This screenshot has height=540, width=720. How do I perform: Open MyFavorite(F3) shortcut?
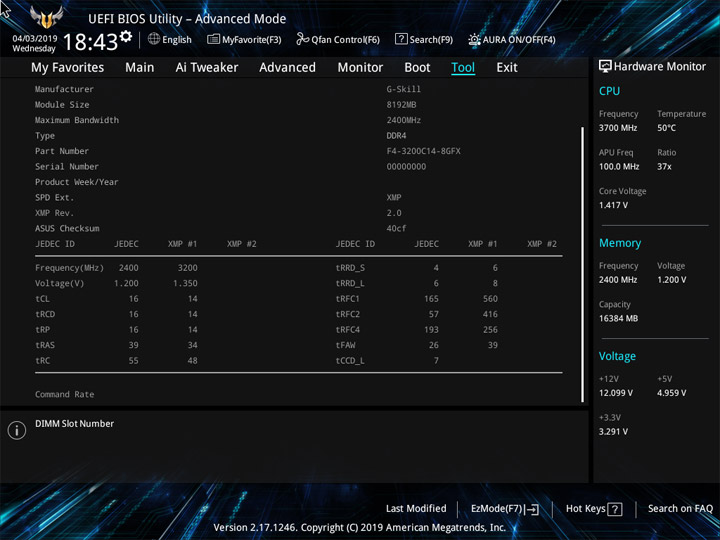pyautogui.click(x=244, y=39)
